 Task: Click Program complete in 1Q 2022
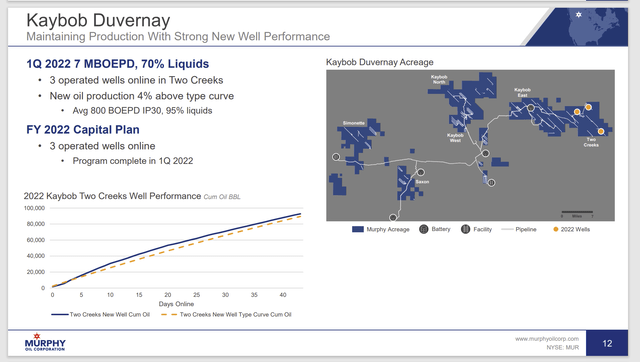(x=133, y=161)
